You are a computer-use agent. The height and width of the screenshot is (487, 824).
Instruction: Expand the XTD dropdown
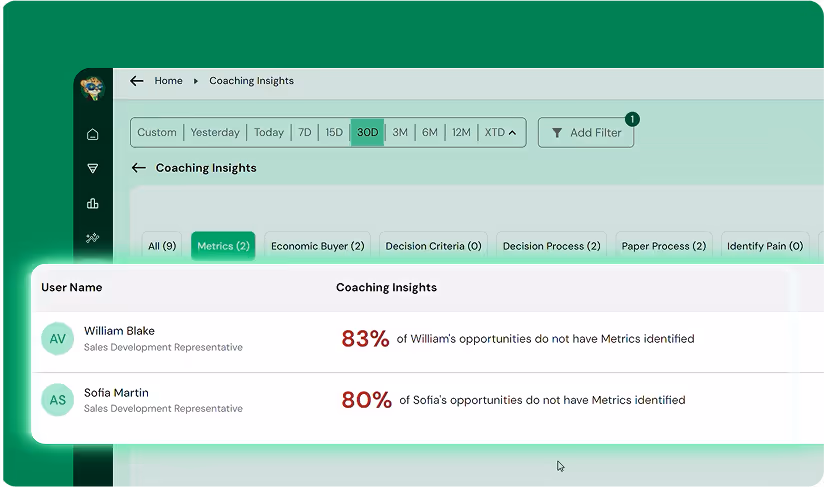[500, 132]
